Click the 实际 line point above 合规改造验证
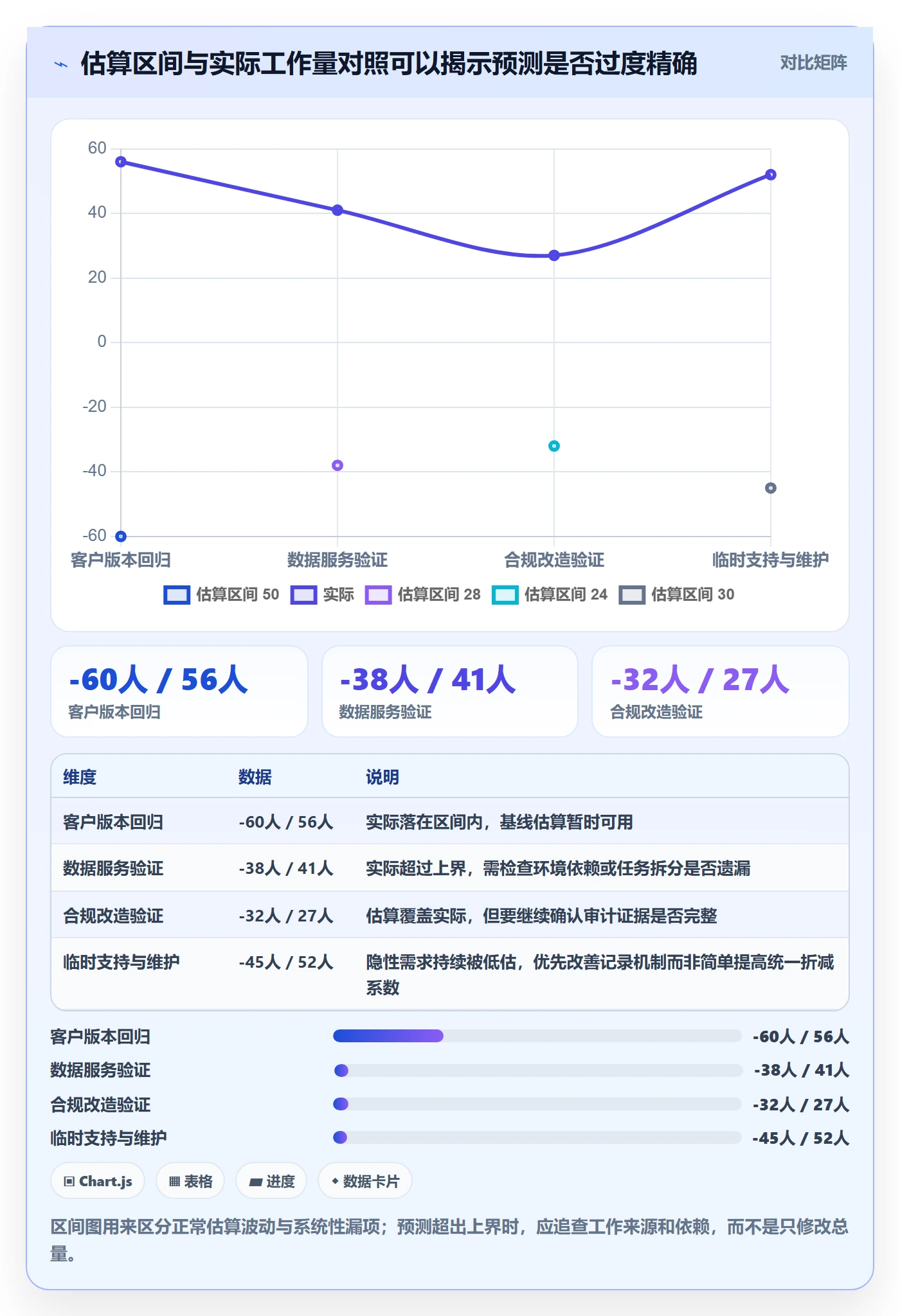The image size is (900, 1316). [554, 255]
